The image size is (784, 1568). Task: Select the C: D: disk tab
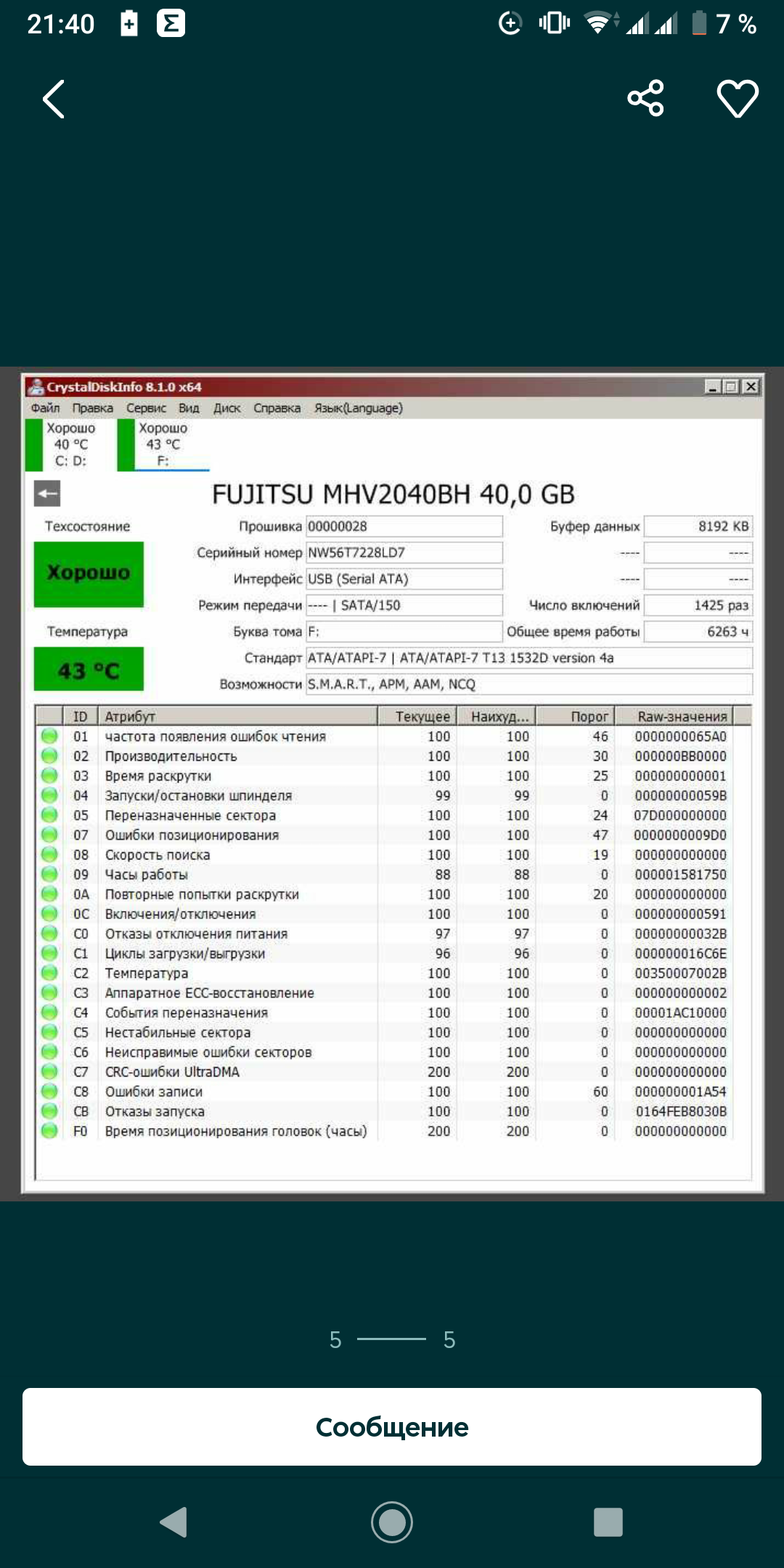pos(70,444)
